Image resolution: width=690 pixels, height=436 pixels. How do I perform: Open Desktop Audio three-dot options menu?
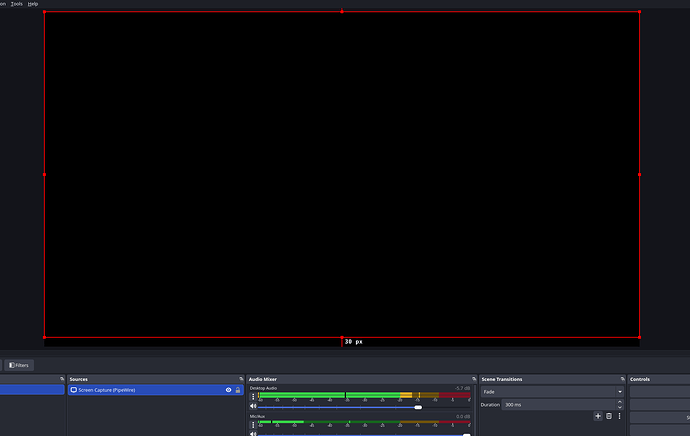(253, 396)
